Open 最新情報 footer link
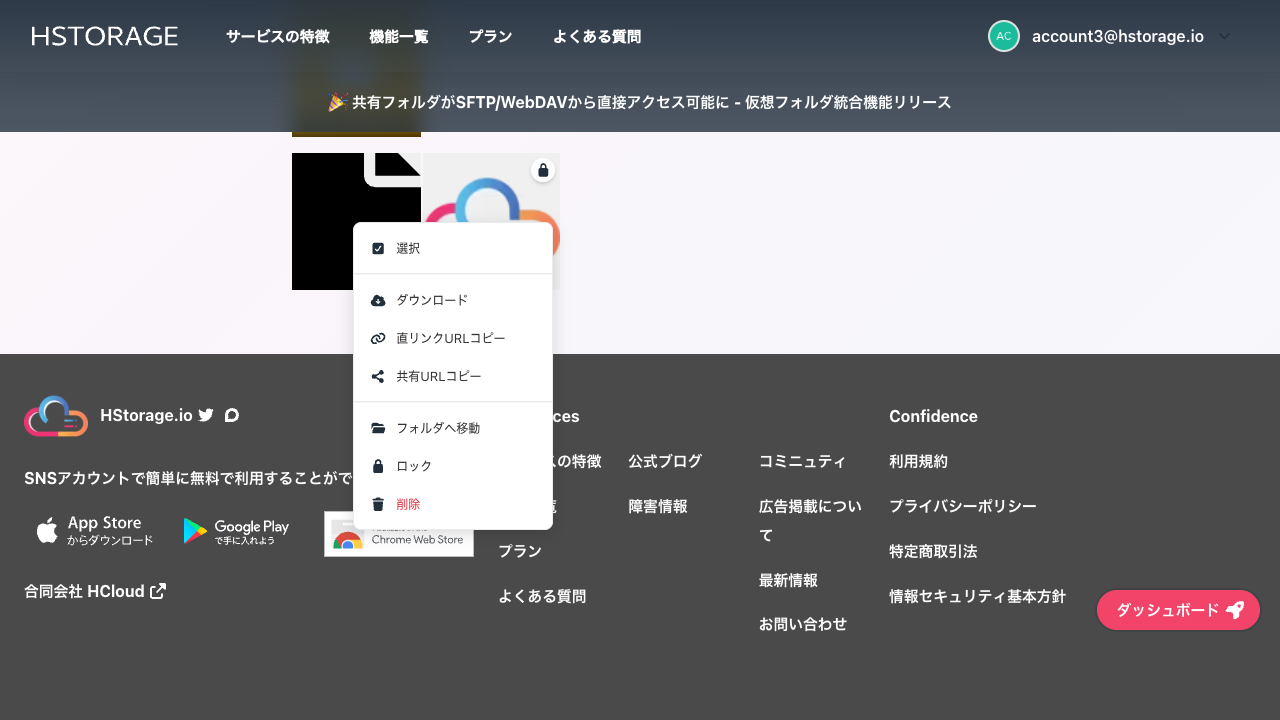 click(788, 580)
